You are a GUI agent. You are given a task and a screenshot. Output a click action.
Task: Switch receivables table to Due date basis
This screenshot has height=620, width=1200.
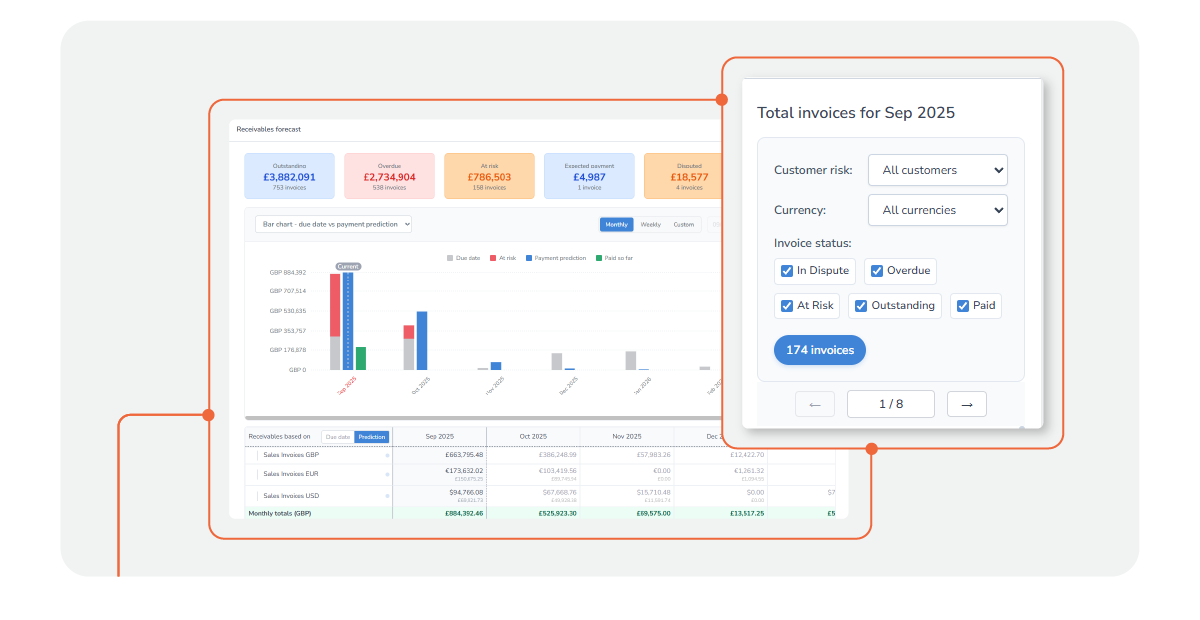337,437
